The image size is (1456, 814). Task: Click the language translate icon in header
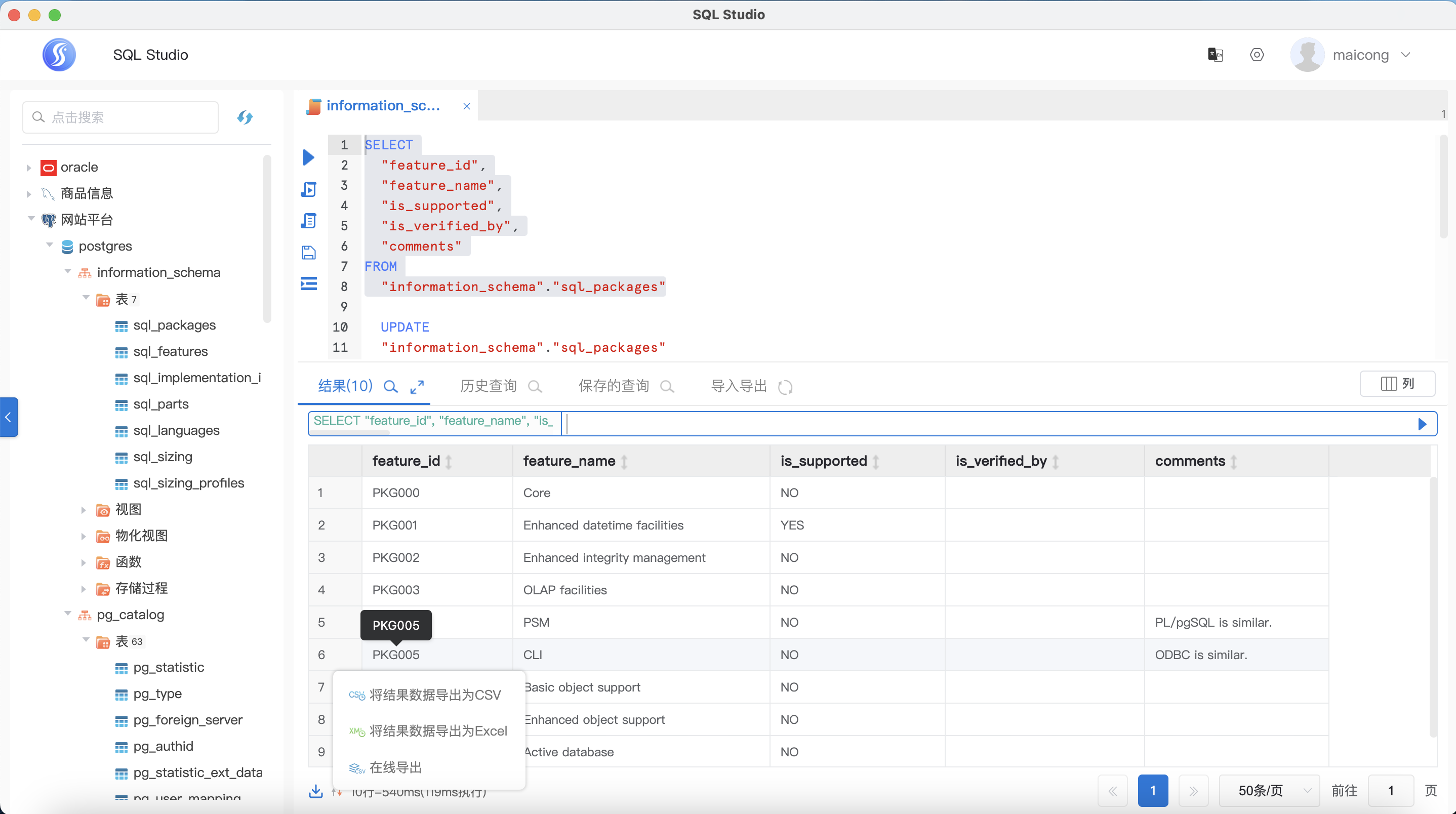point(1215,55)
